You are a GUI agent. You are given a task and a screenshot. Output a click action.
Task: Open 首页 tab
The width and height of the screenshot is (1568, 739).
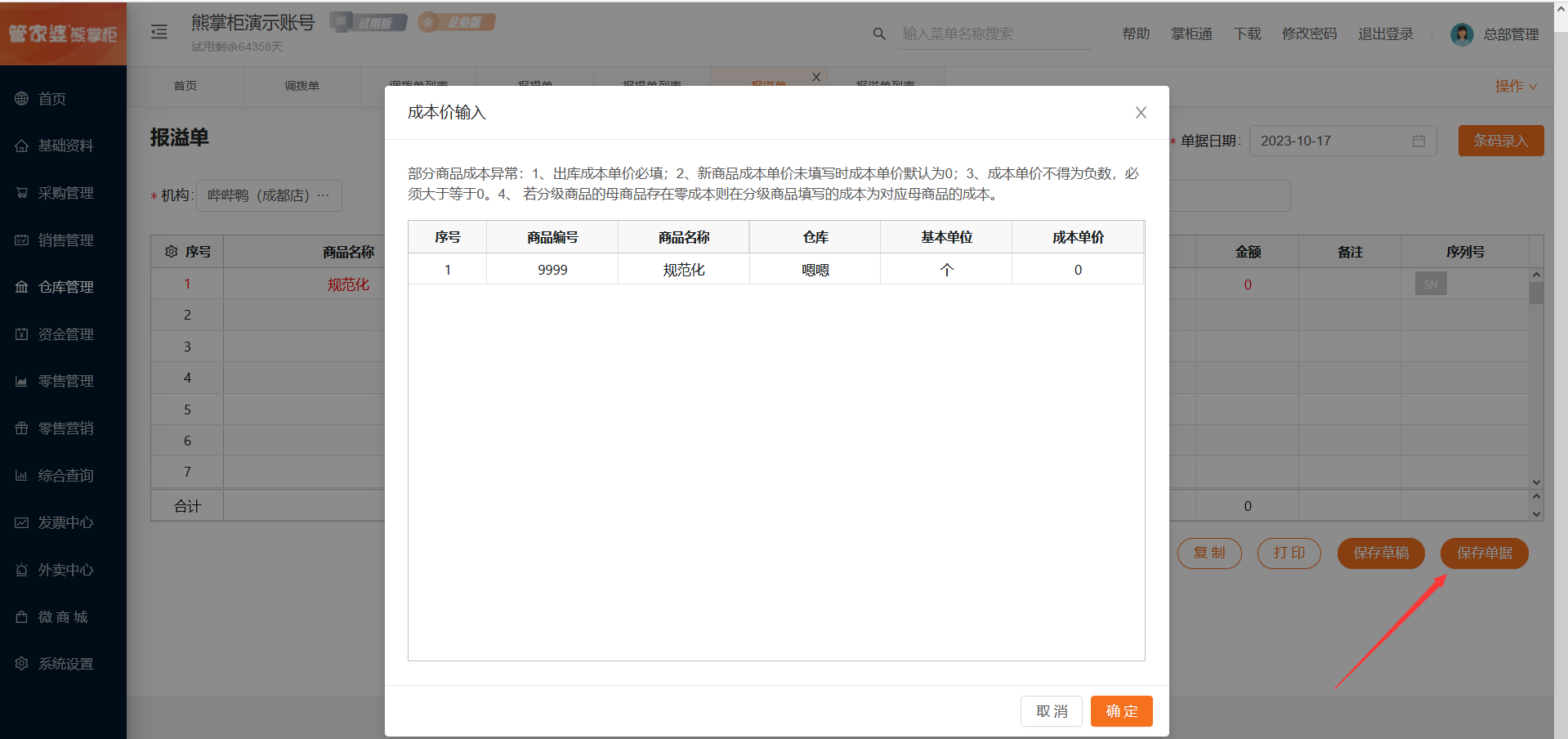(x=185, y=86)
